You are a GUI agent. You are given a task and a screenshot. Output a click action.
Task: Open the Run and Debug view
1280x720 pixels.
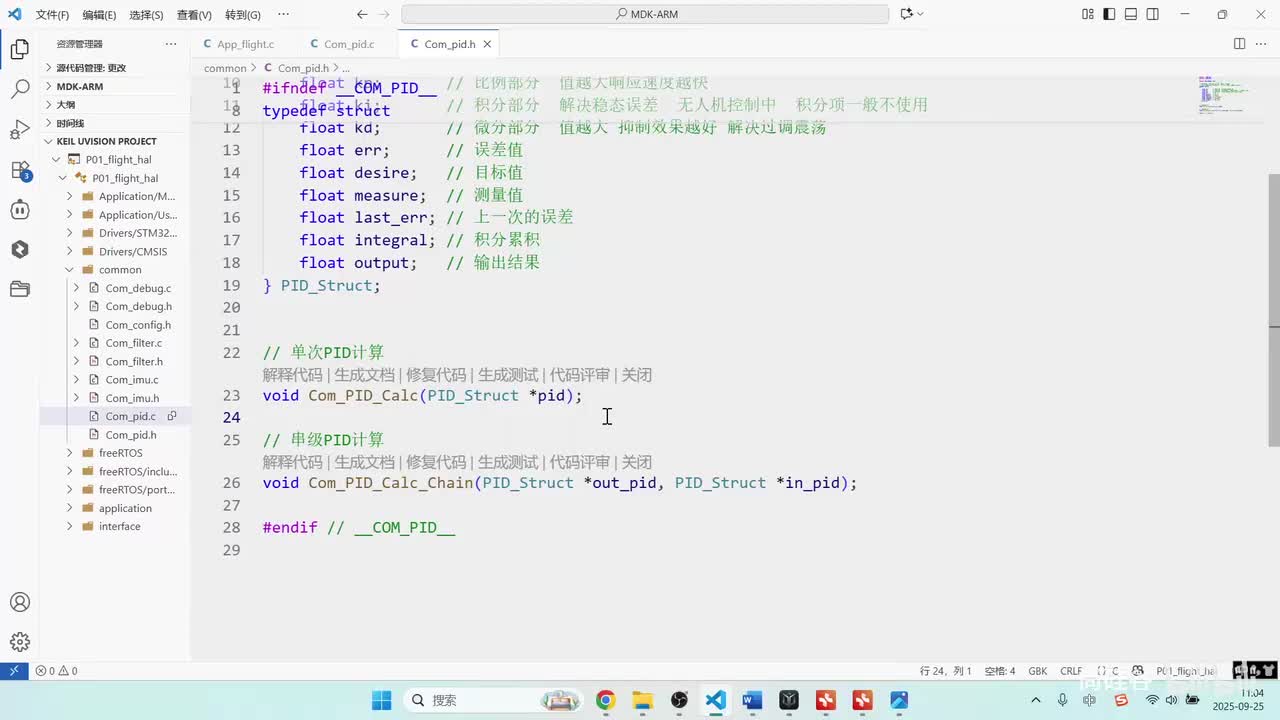(x=19, y=129)
